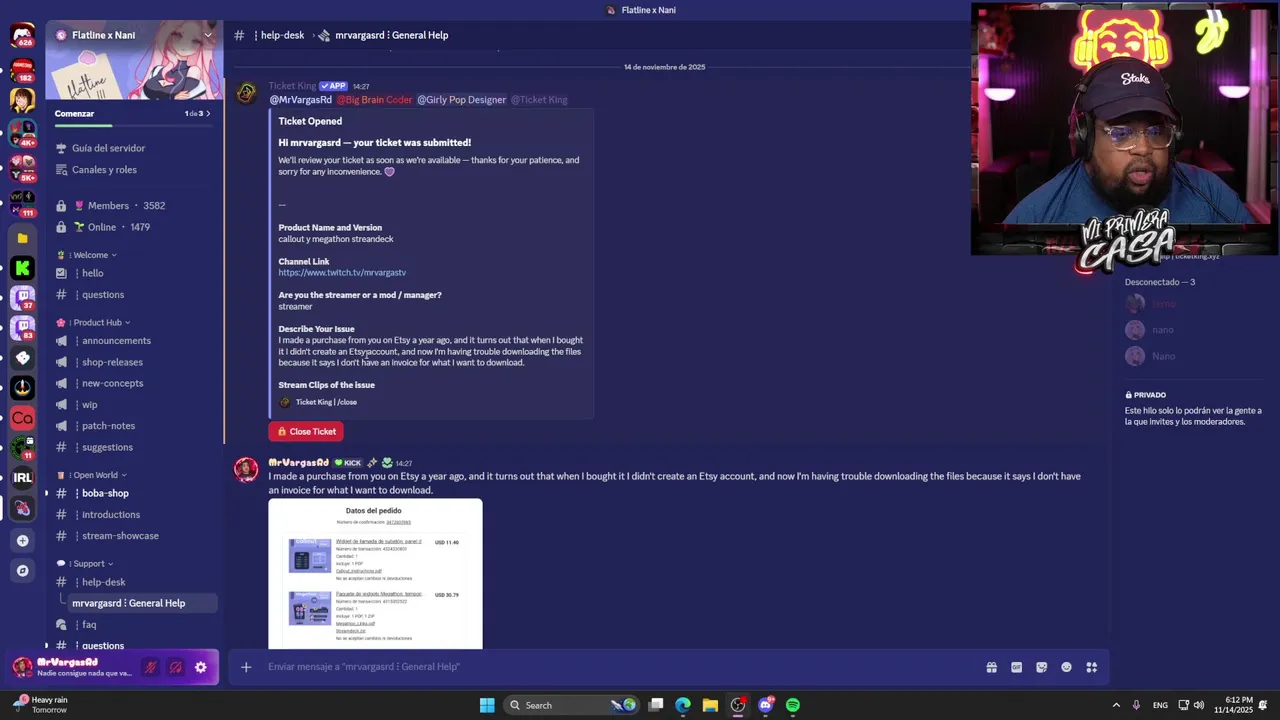Image resolution: width=1280 pixels, height=720 pixels.
Task: Open File Explorer from the taskbar
Action: (x=710, y=705)
